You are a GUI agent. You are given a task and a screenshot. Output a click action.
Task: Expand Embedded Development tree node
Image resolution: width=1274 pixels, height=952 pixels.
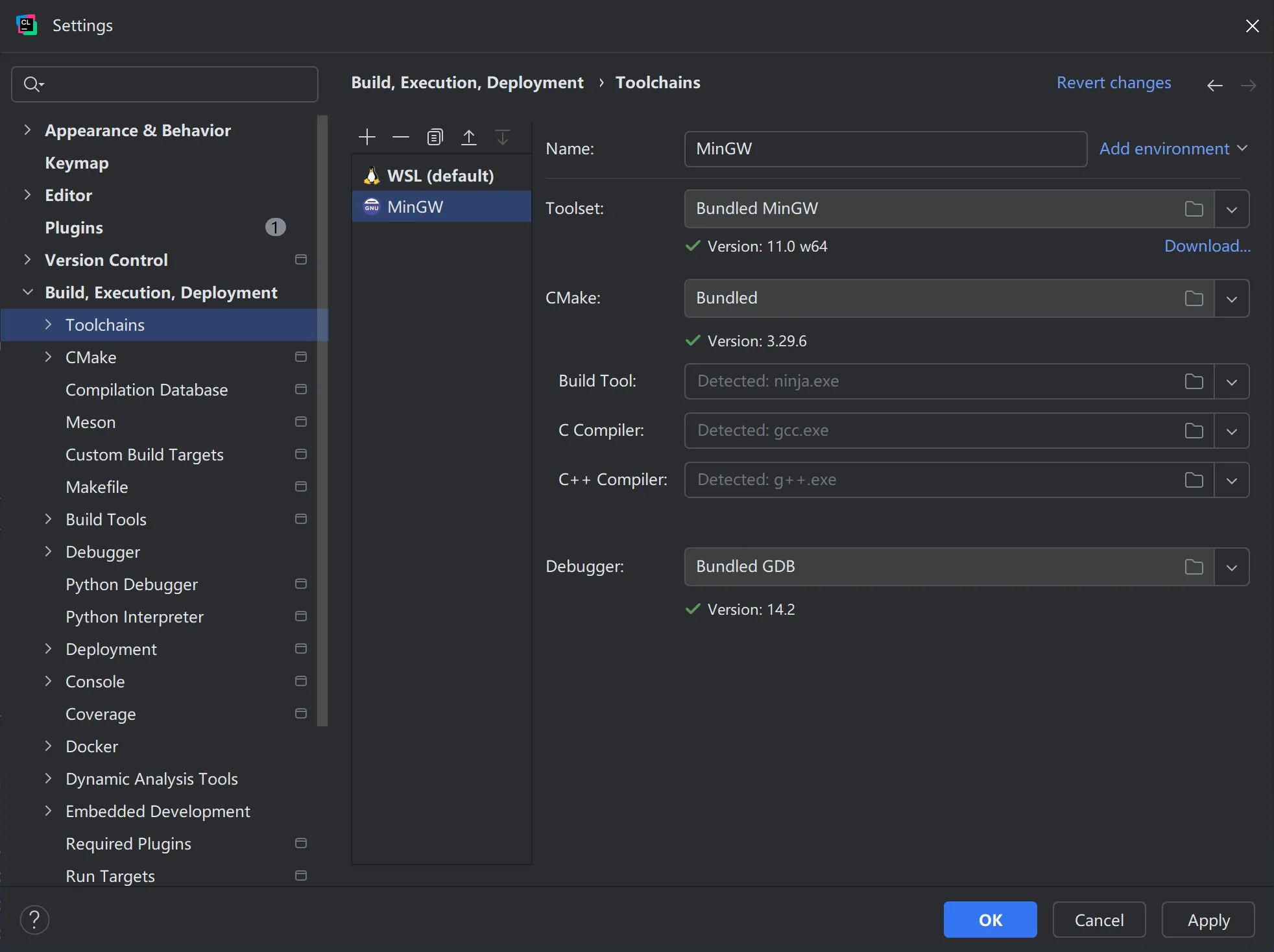click(48, 811)
